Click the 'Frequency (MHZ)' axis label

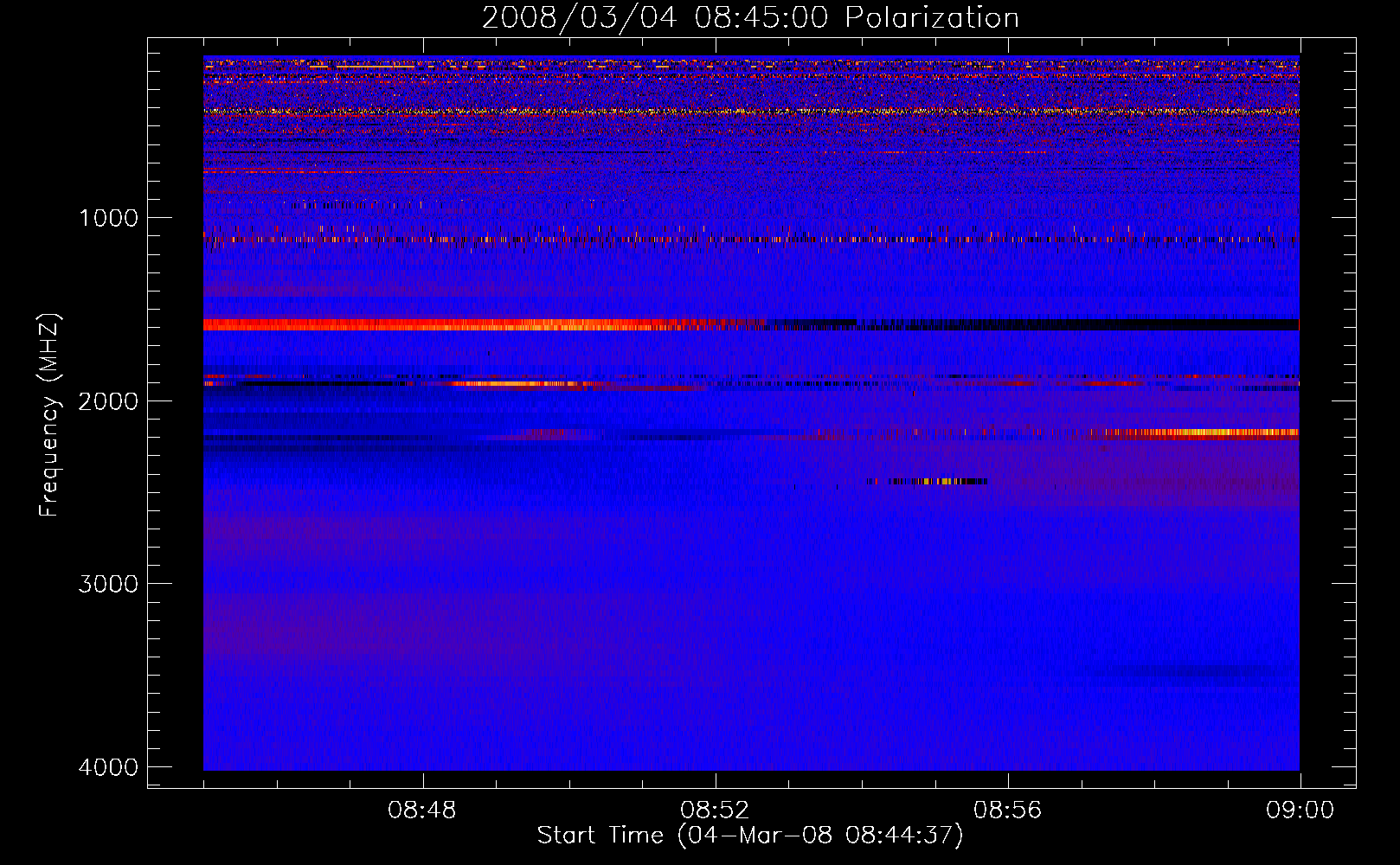pos(50,415)
